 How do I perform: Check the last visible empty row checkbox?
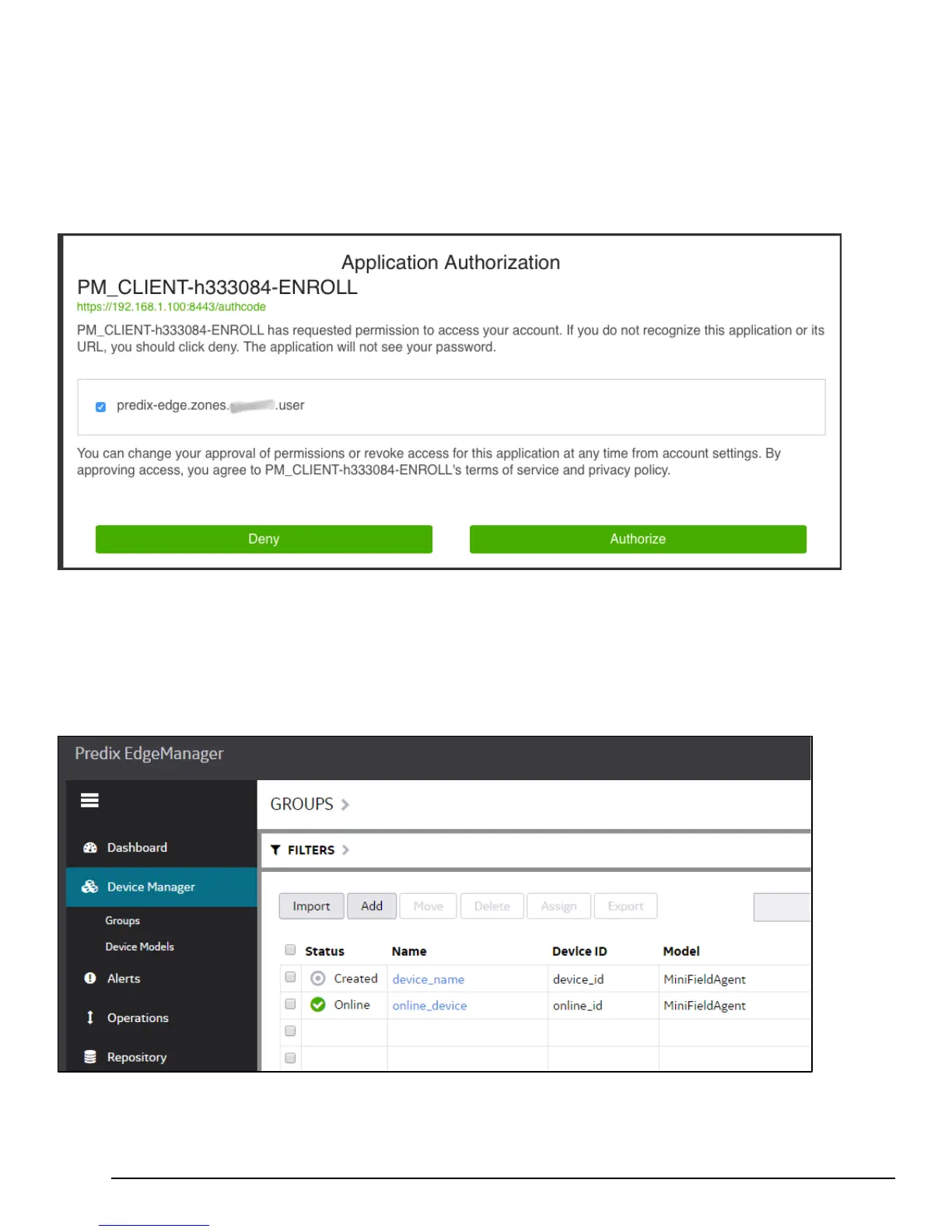click(x=290, y=1058)
